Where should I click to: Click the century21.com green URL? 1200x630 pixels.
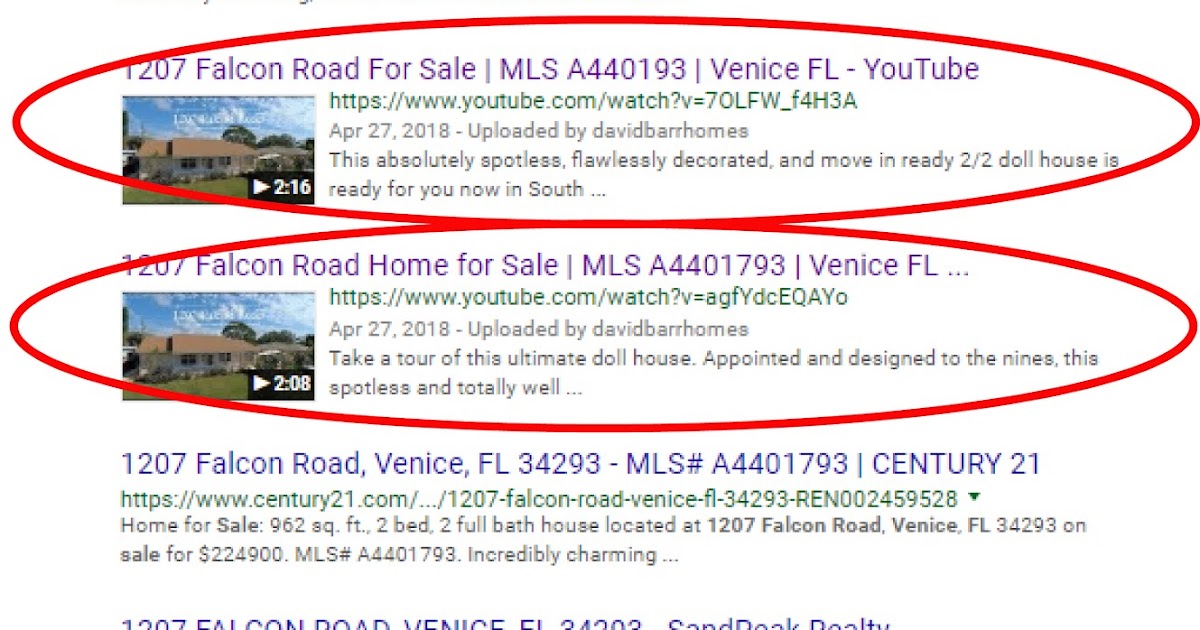click(539, 498)
